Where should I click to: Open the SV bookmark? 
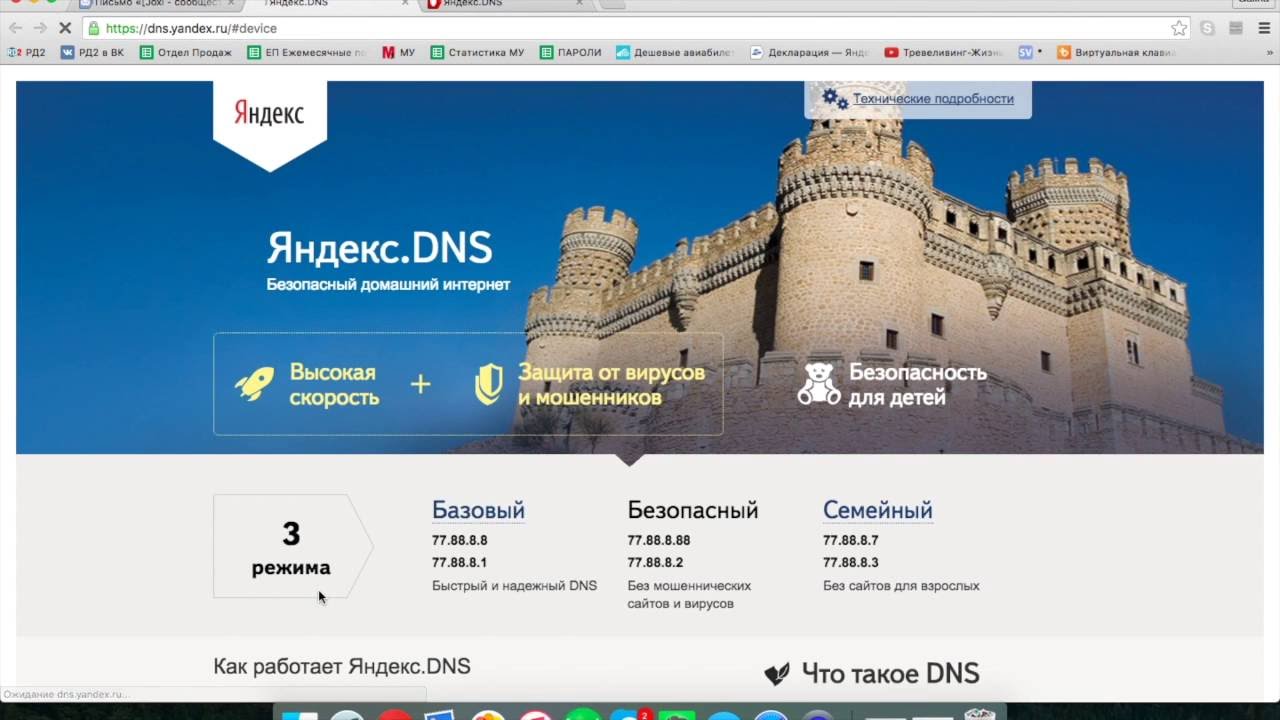click(1030, 52)
